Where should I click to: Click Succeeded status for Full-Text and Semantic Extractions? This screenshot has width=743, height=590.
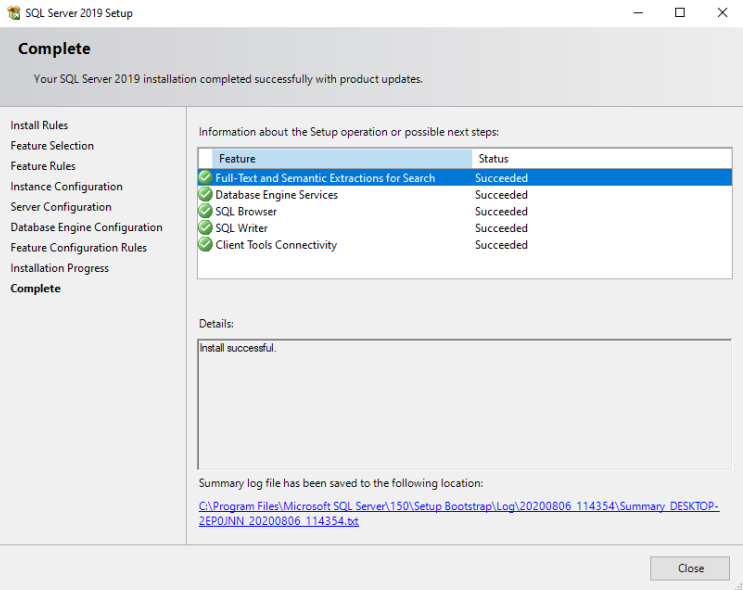(501, 178)
